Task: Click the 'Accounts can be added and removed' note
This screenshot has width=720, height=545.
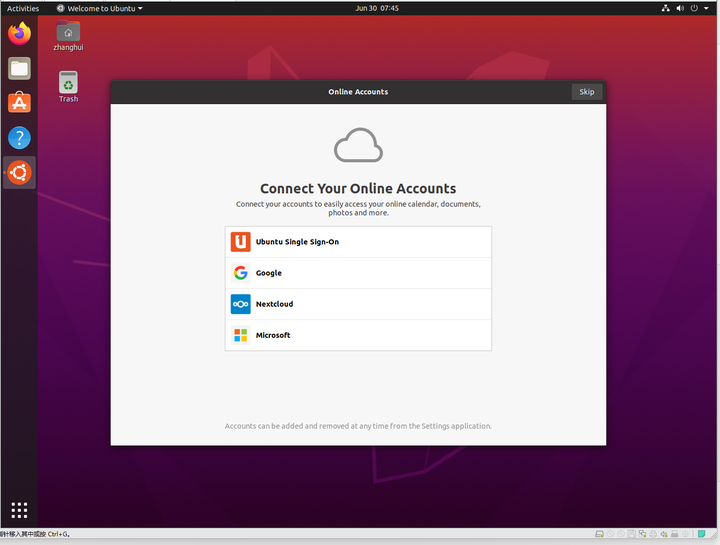Action: [x=358, y=426]
